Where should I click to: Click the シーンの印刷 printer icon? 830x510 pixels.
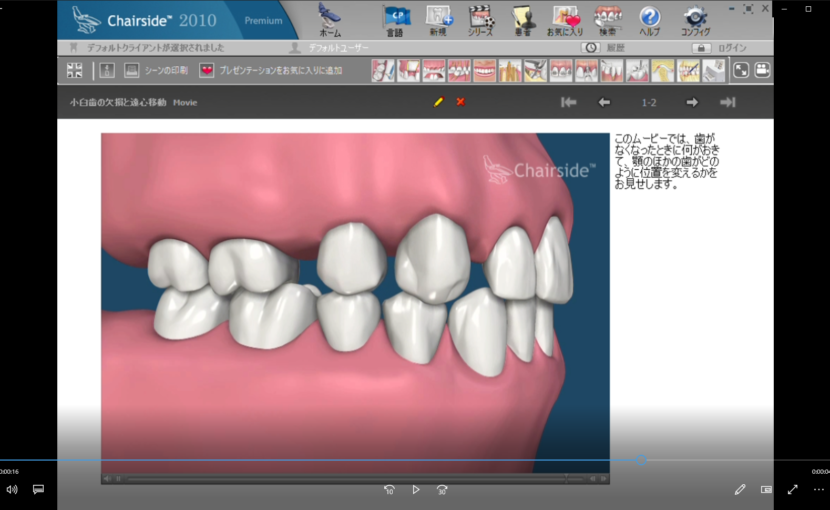(x=131, y=70)
